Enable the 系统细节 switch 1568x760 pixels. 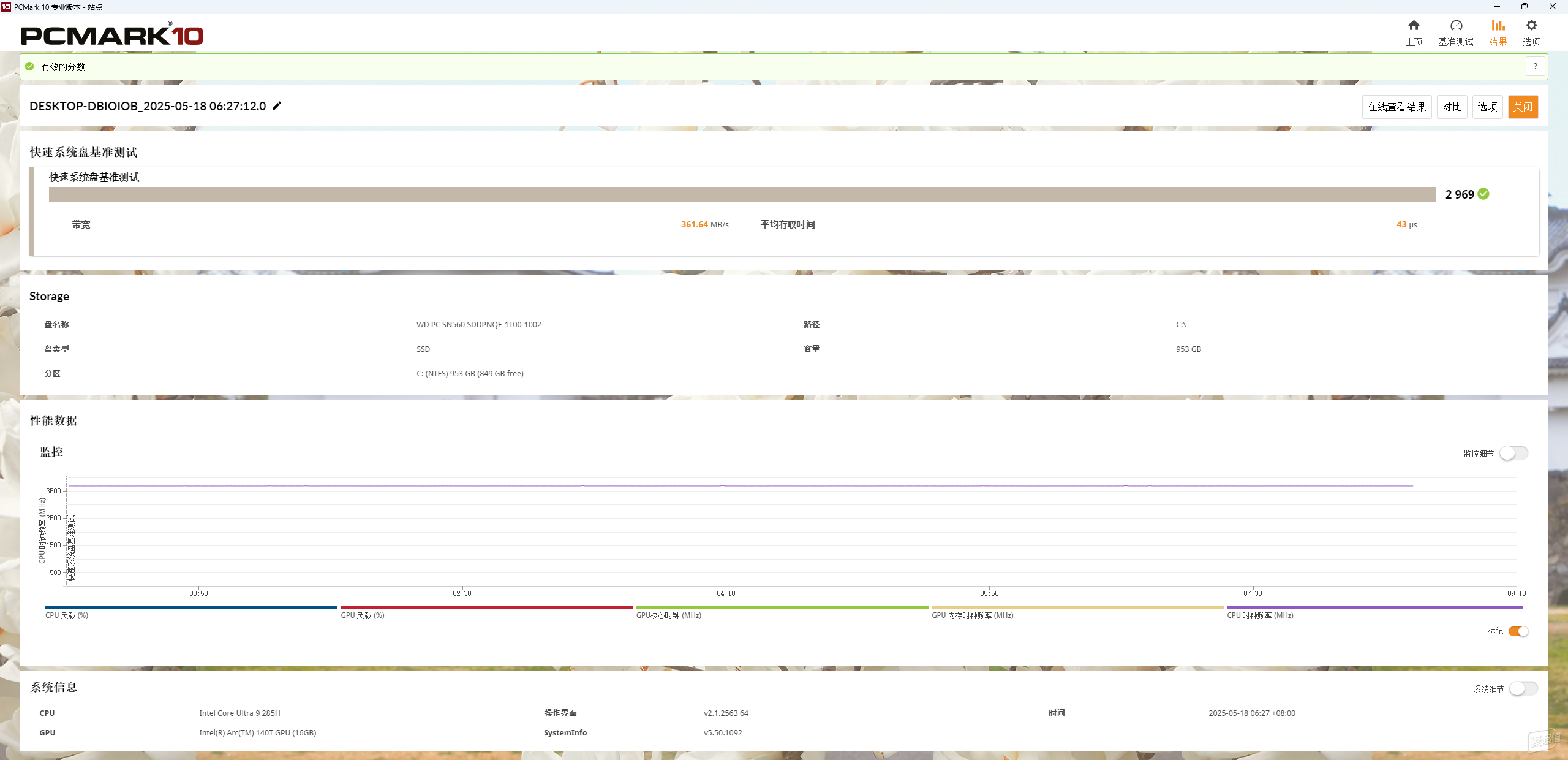(1524, 689)
